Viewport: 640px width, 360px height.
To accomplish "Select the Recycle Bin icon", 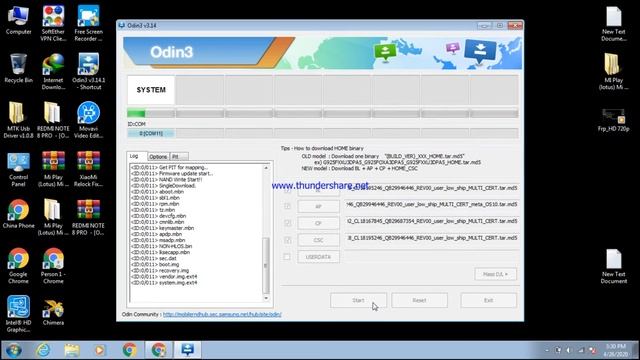I will [18, 69].
